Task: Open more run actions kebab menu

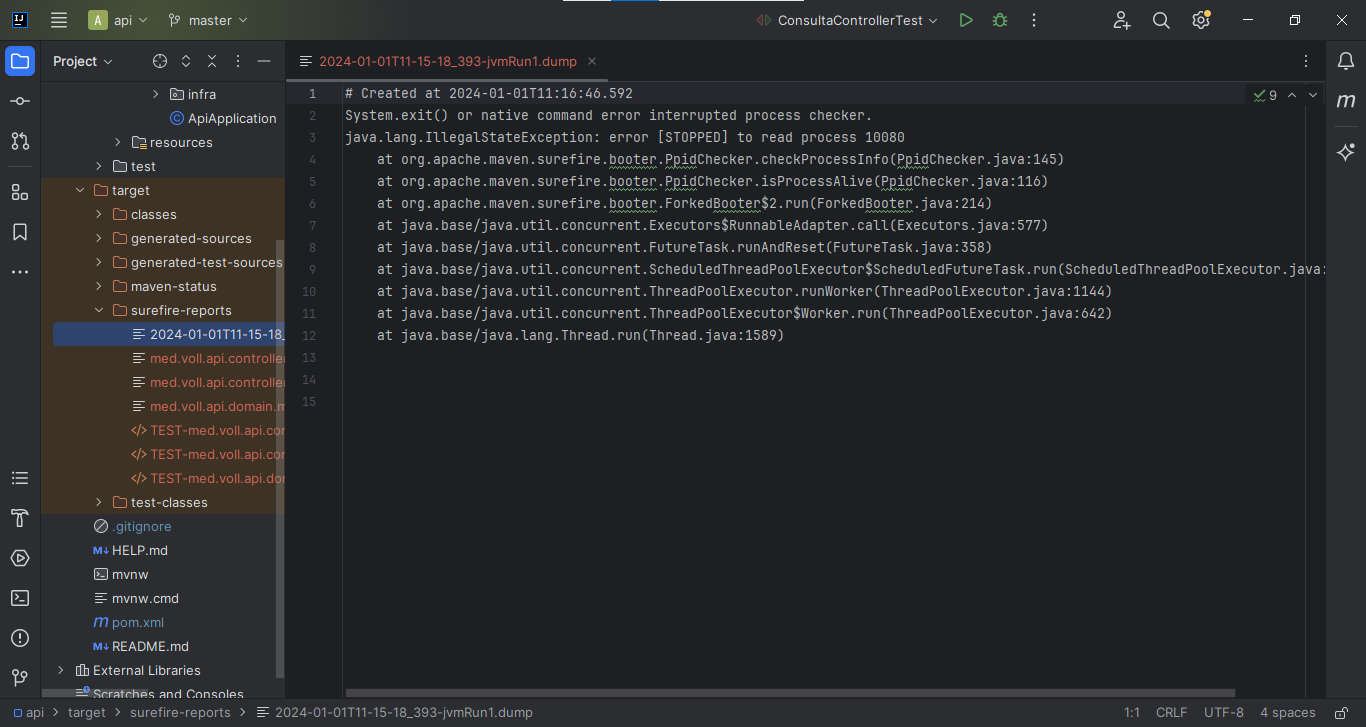Action: 1034,20
